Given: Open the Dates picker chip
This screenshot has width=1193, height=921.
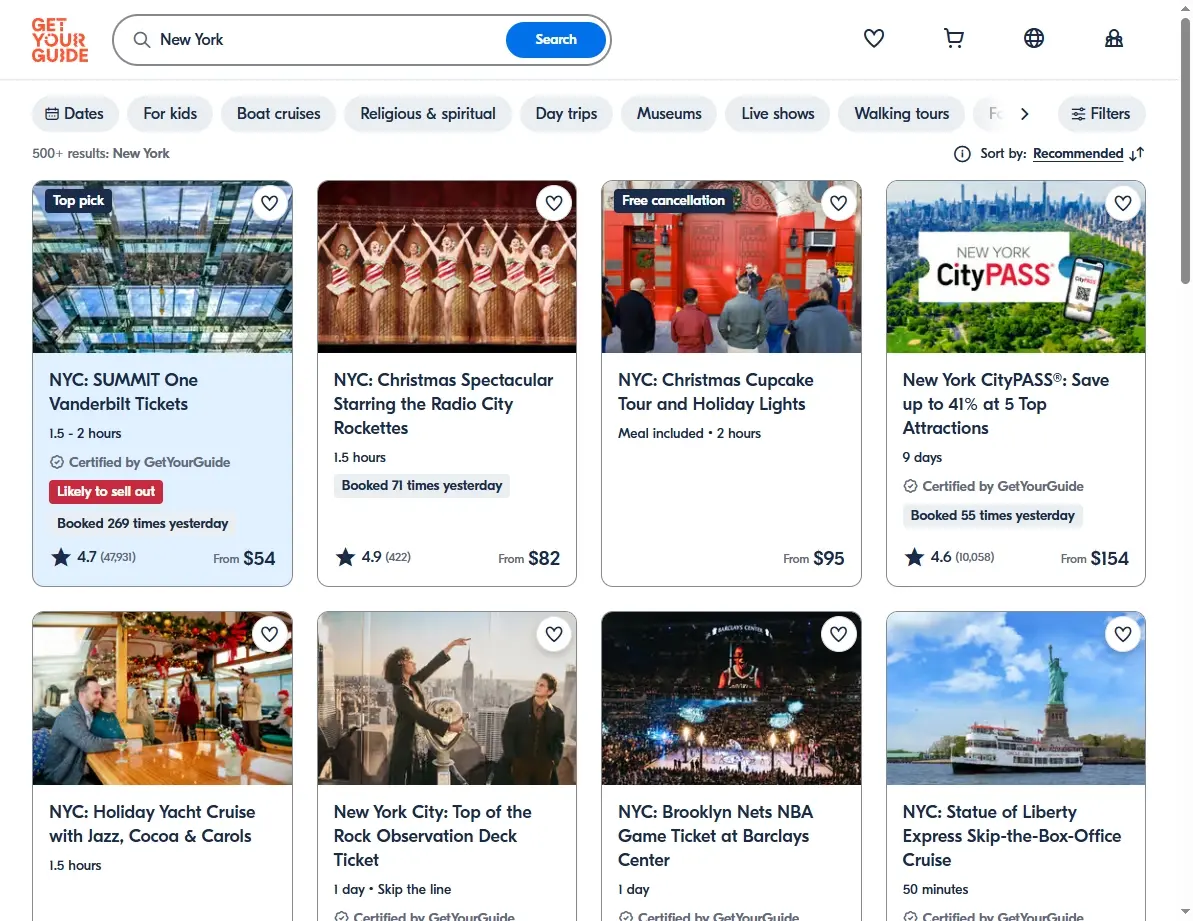Looking at the screenshot, I should pos(75,114).
